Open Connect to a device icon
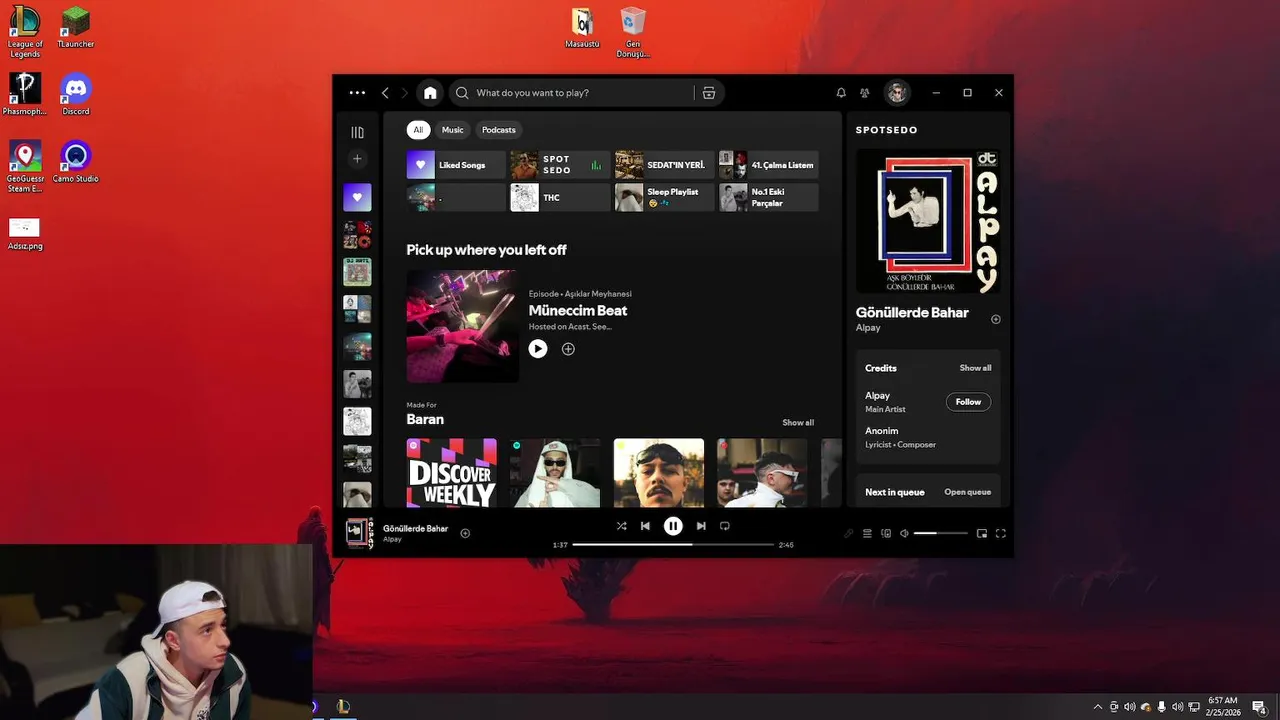Screen dimensions: 1280x720 pyautogui.click(x=886, y=534)
